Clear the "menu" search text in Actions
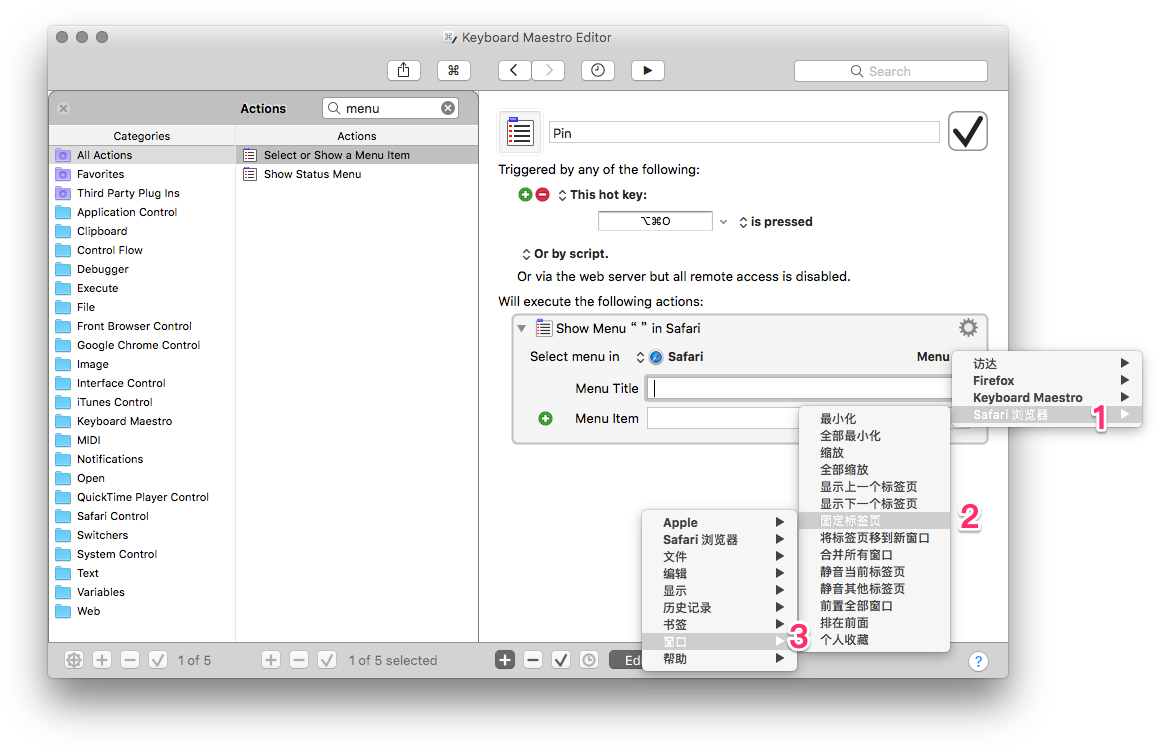 pos(448,108)
